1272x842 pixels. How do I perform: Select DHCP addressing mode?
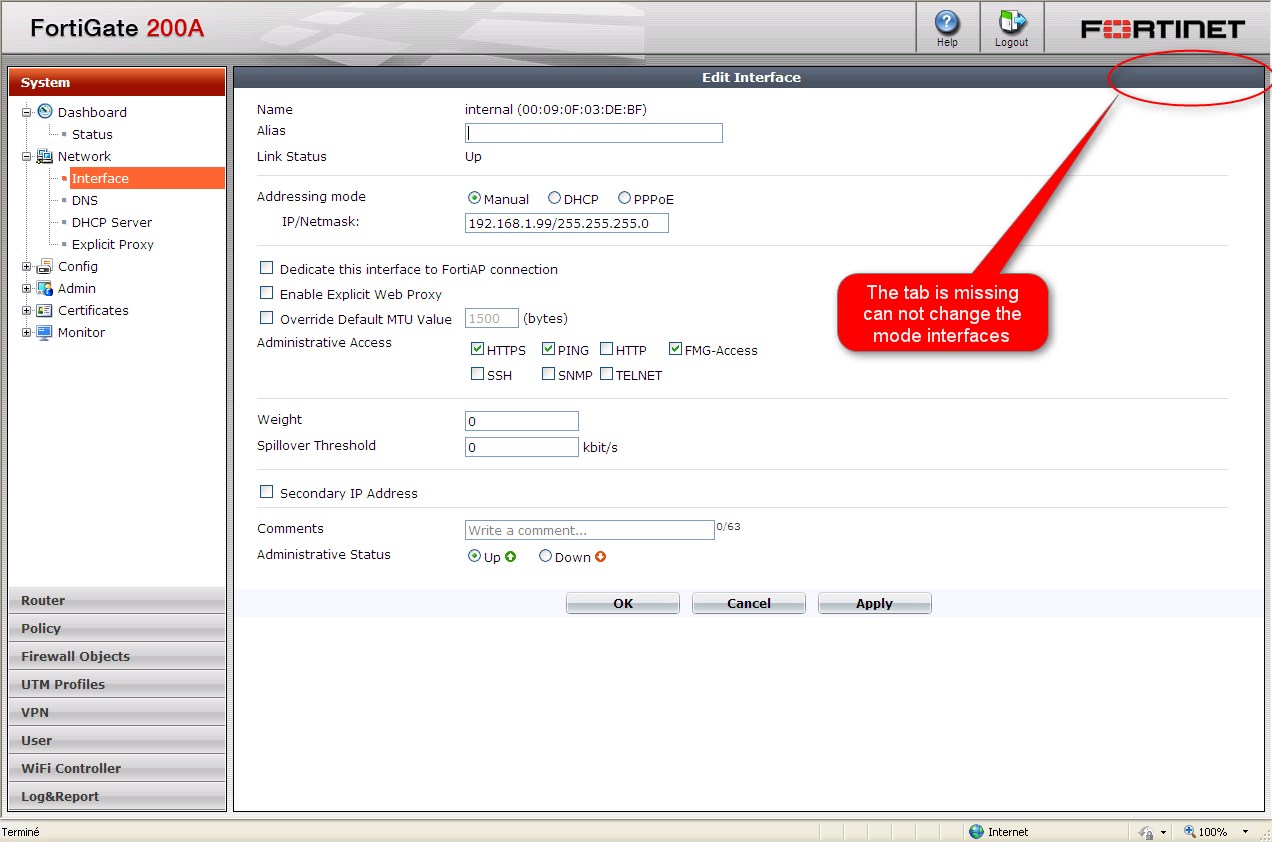[x=554, y=198]
